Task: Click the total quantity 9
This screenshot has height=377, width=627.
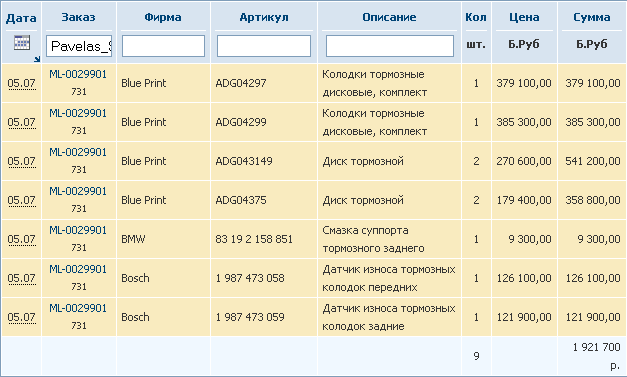Action: 476,356
